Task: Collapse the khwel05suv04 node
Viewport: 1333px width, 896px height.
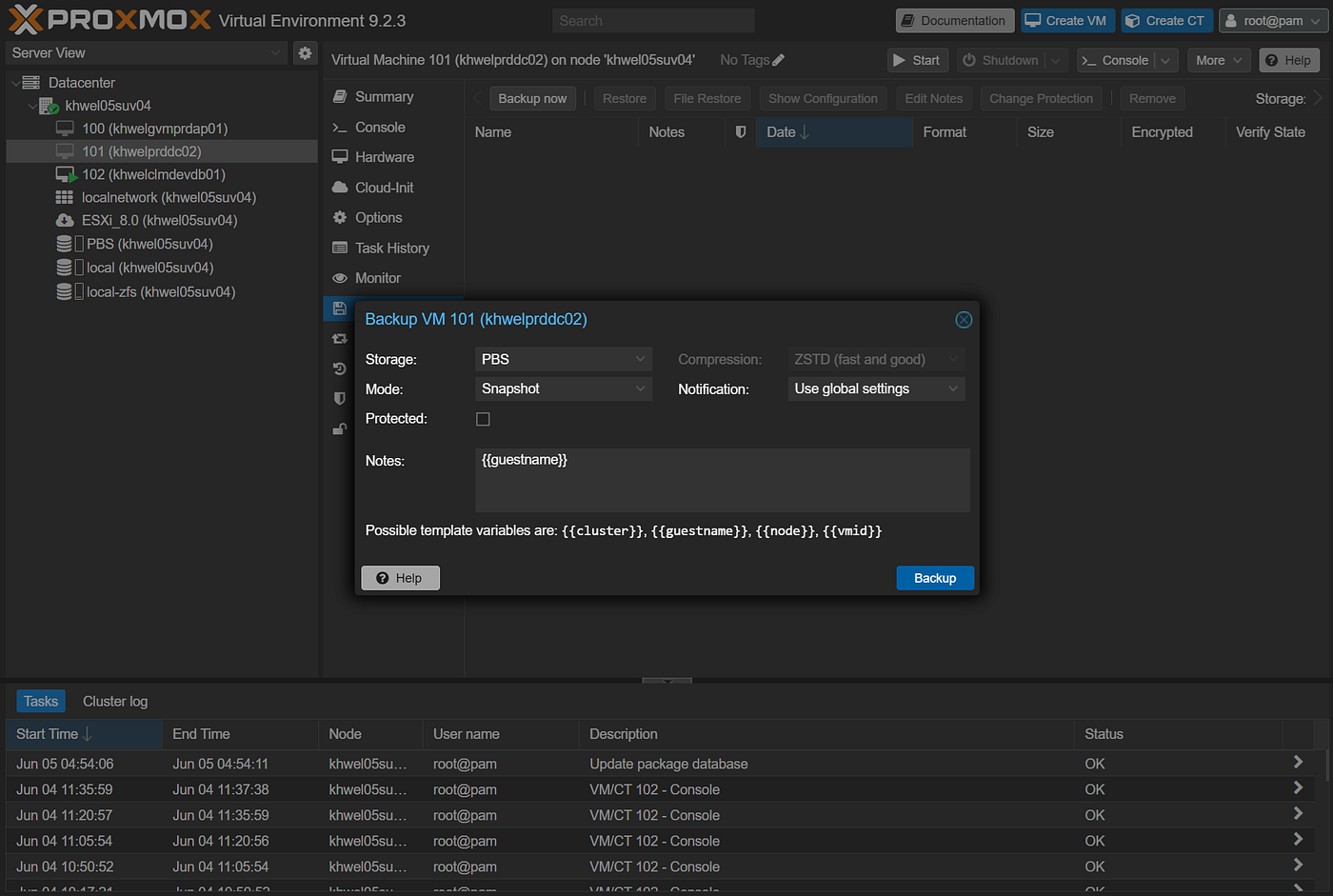Action: 32,106
